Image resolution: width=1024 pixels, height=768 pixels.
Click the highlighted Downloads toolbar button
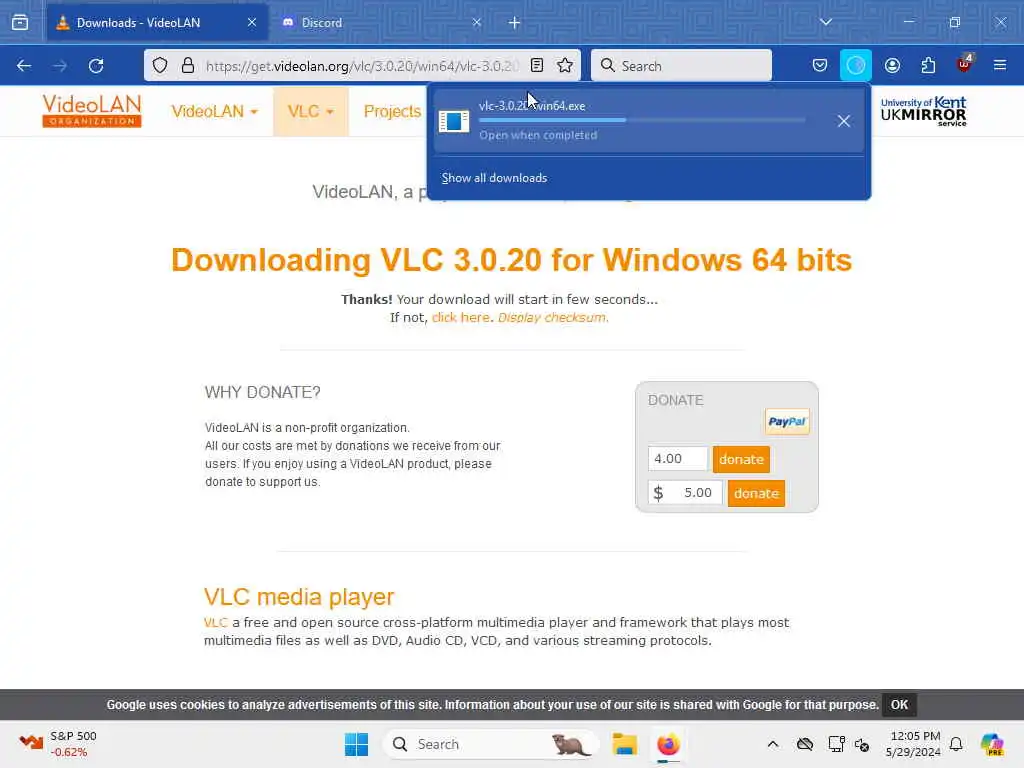[856, 65]
